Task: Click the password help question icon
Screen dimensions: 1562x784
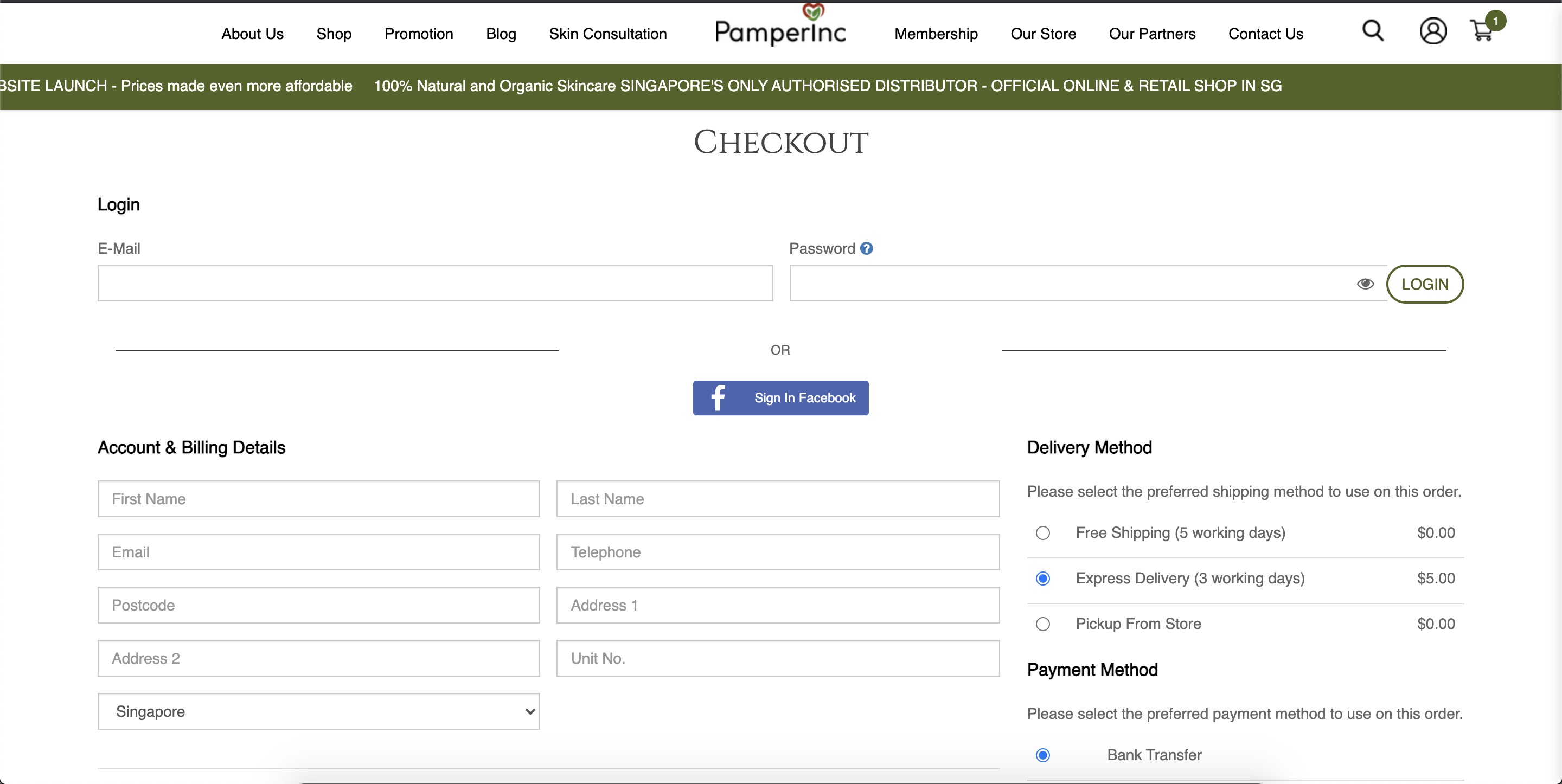Action: click(867, 249)
